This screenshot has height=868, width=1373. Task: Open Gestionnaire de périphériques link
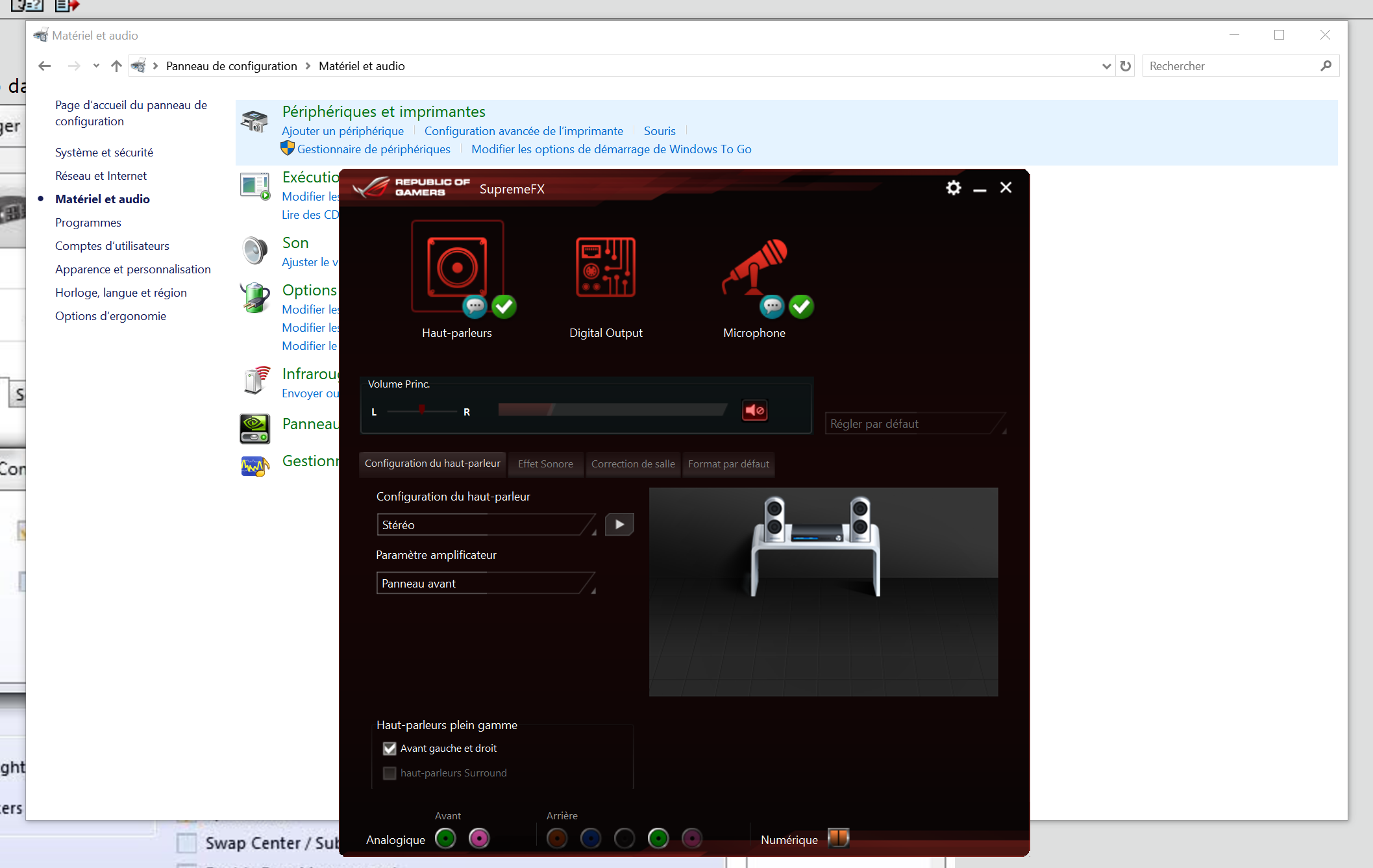coord(373,149)
